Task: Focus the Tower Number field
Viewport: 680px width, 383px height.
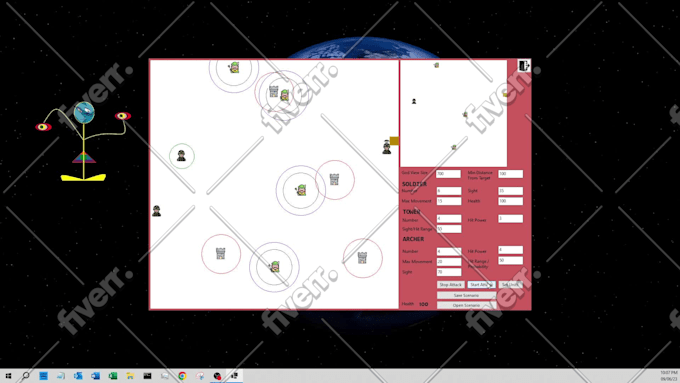Action: pyautogui.click(x=448, y=219)
